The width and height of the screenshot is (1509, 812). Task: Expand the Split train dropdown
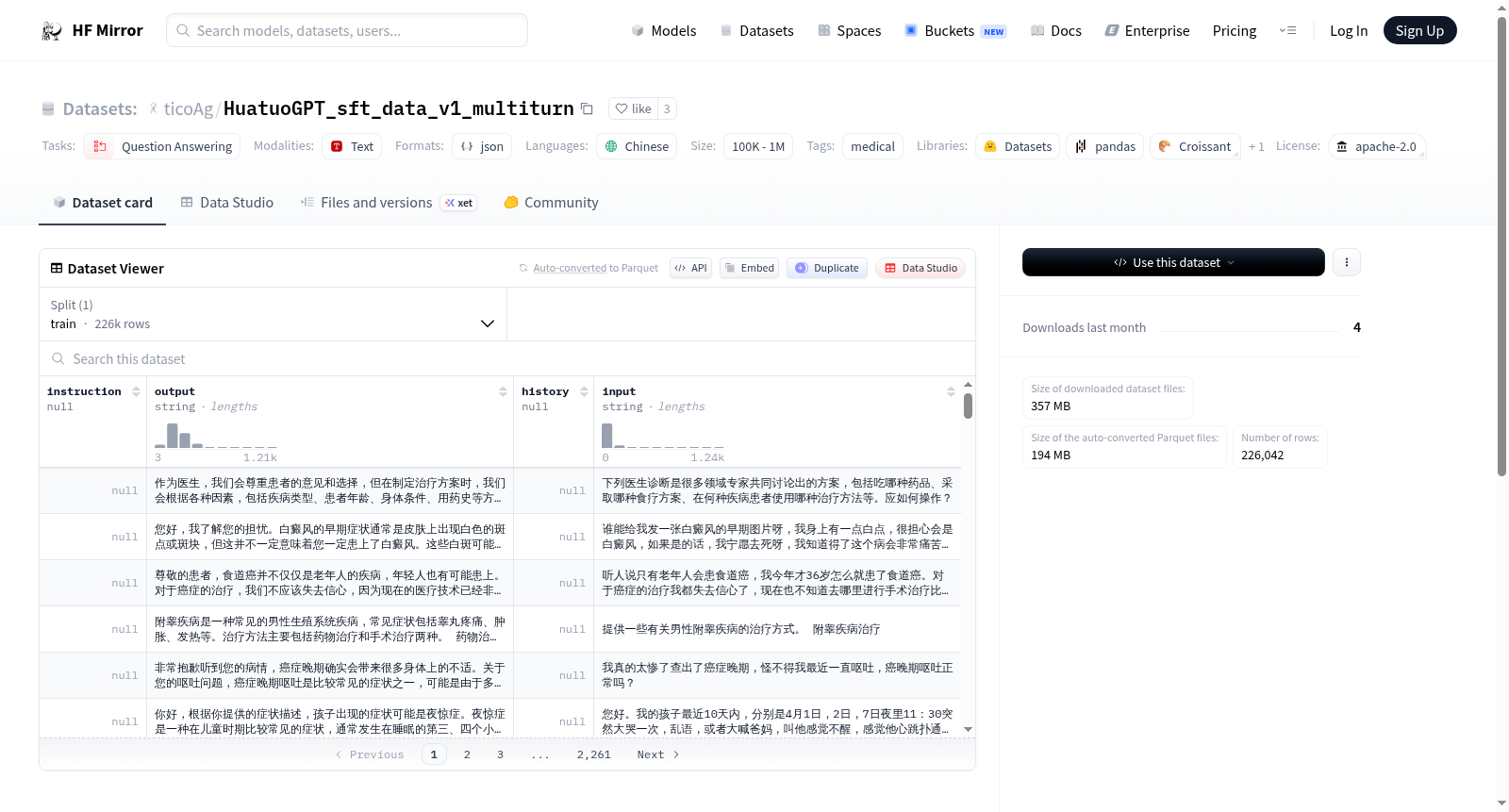pyautogui.click(x=274, y=314)
